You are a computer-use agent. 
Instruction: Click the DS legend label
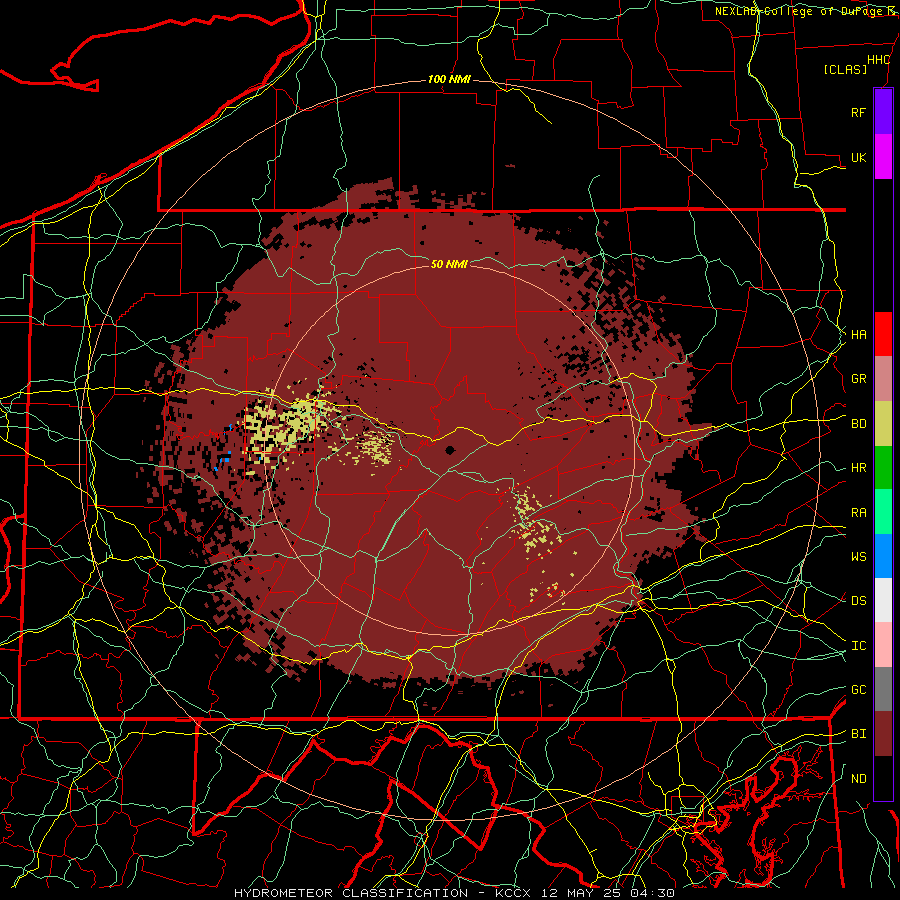pos(858,600)
